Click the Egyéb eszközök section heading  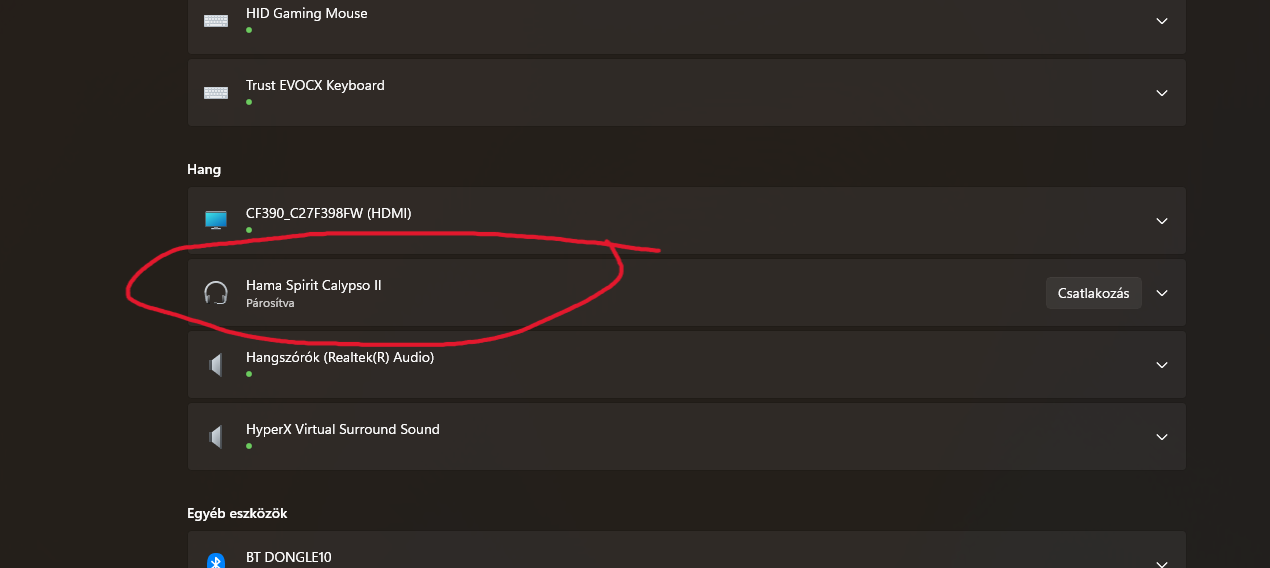237,513
